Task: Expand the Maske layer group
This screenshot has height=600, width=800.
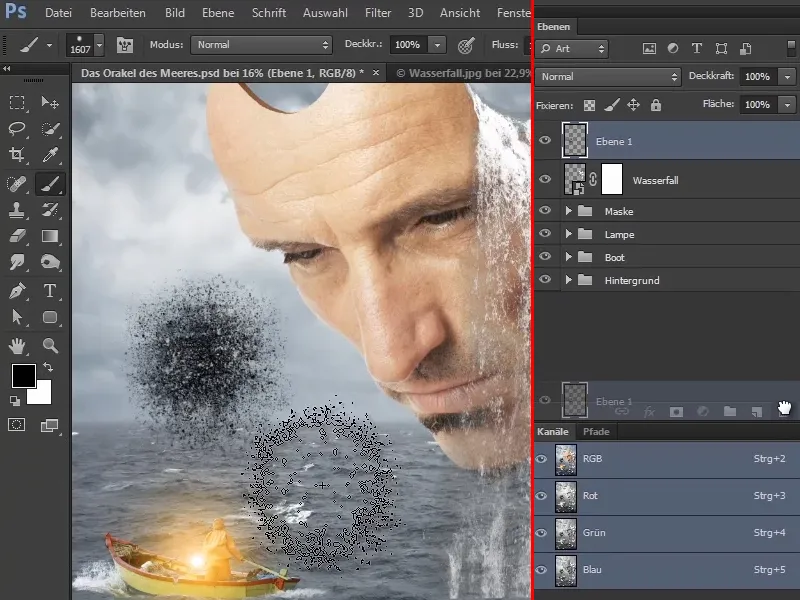Action: [x=568, y=211]
